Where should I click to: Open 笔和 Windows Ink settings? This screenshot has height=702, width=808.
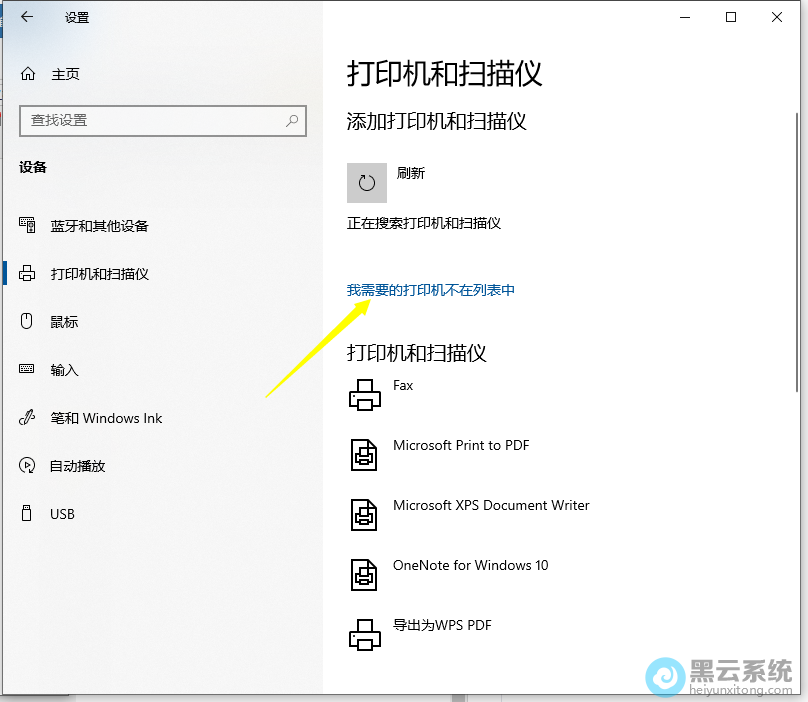106,418
